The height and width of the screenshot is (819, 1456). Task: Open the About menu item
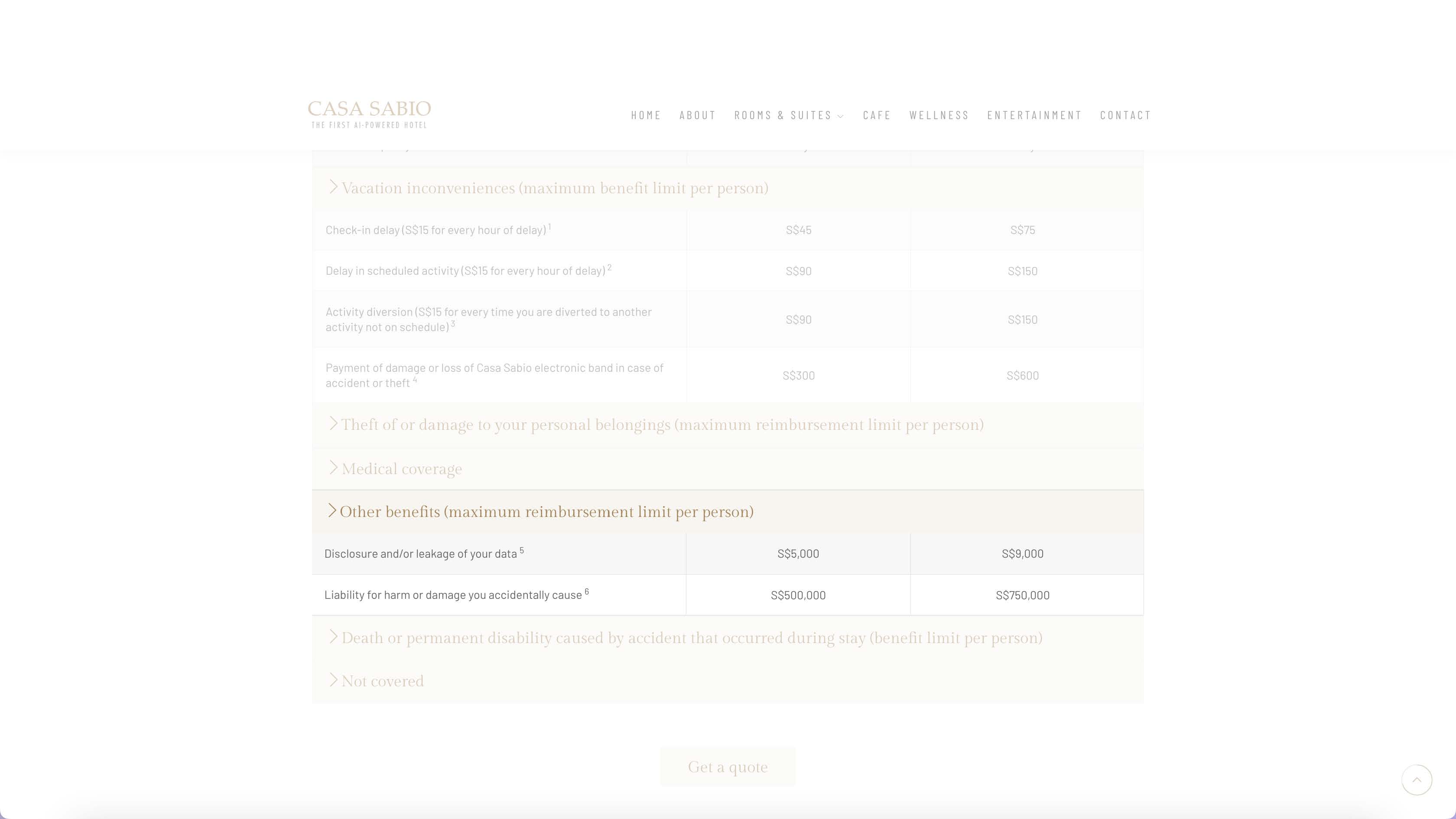[698, 115]
